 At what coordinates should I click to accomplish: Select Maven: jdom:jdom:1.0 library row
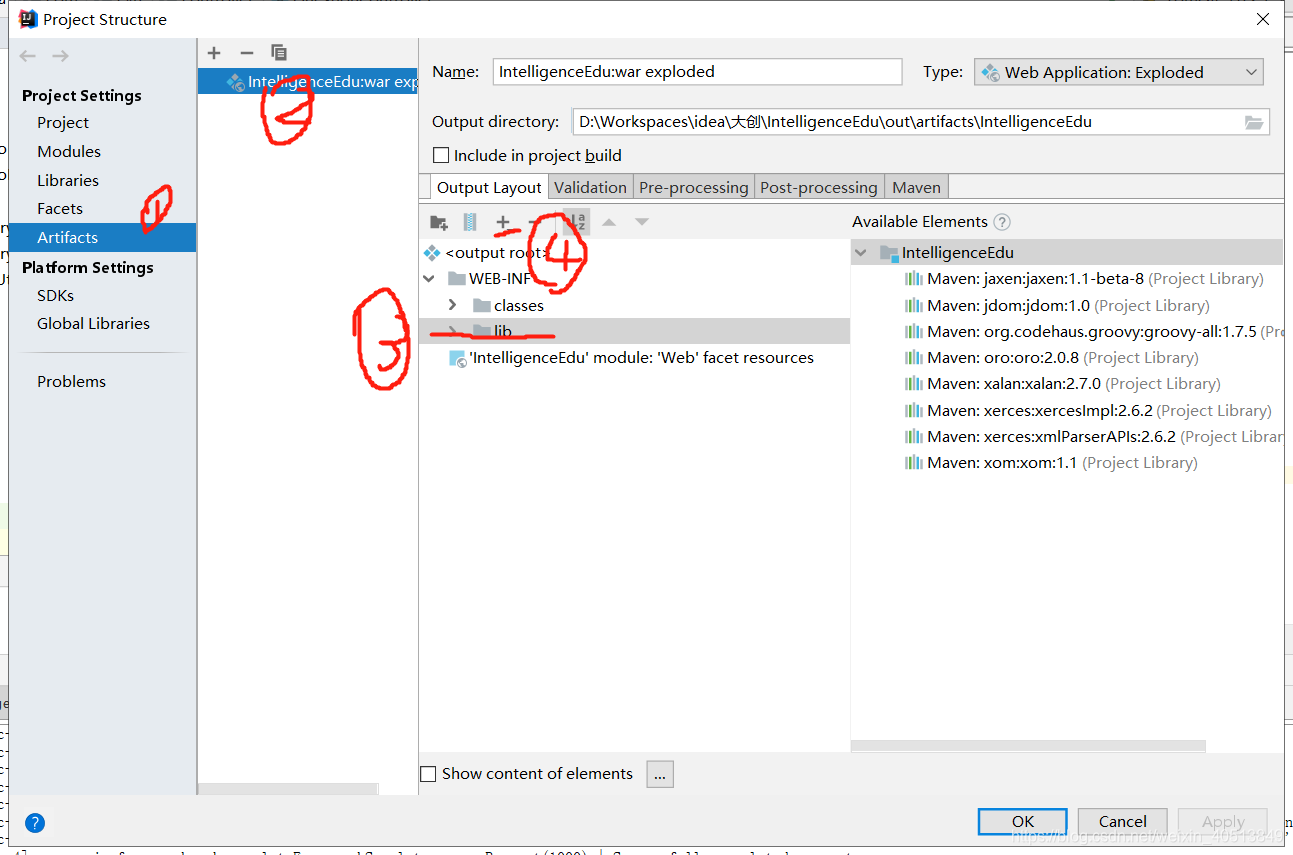tap(1068, 306)
